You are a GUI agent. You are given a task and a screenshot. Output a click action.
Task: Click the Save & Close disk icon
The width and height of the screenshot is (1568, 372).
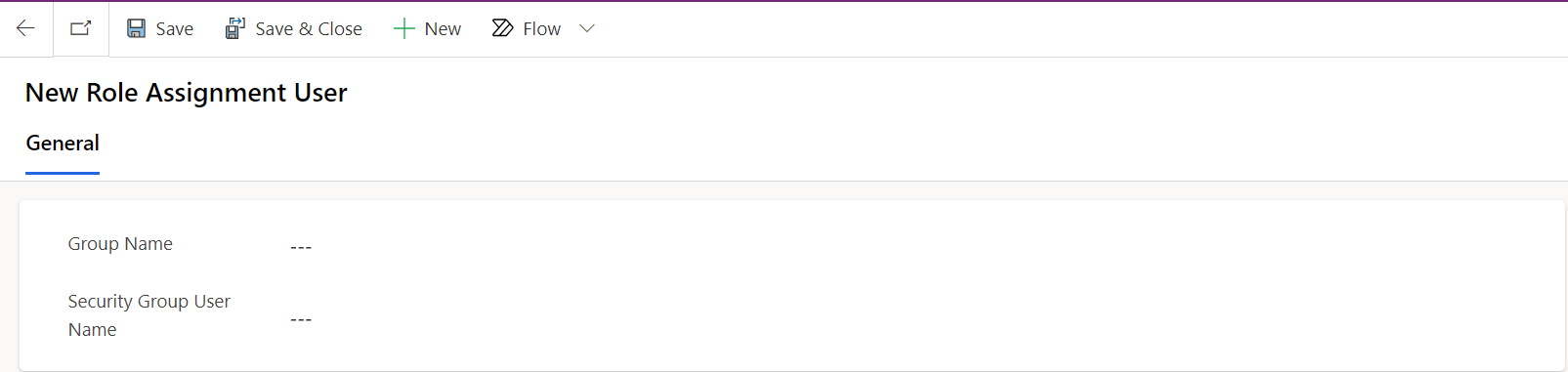pos(234,28)
